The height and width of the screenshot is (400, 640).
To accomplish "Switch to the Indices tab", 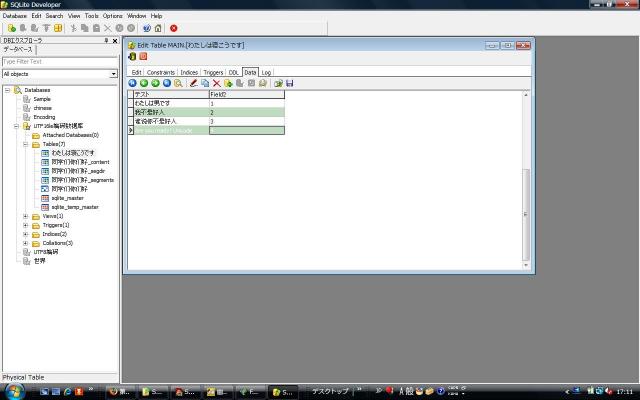I will tap(189, 72).
